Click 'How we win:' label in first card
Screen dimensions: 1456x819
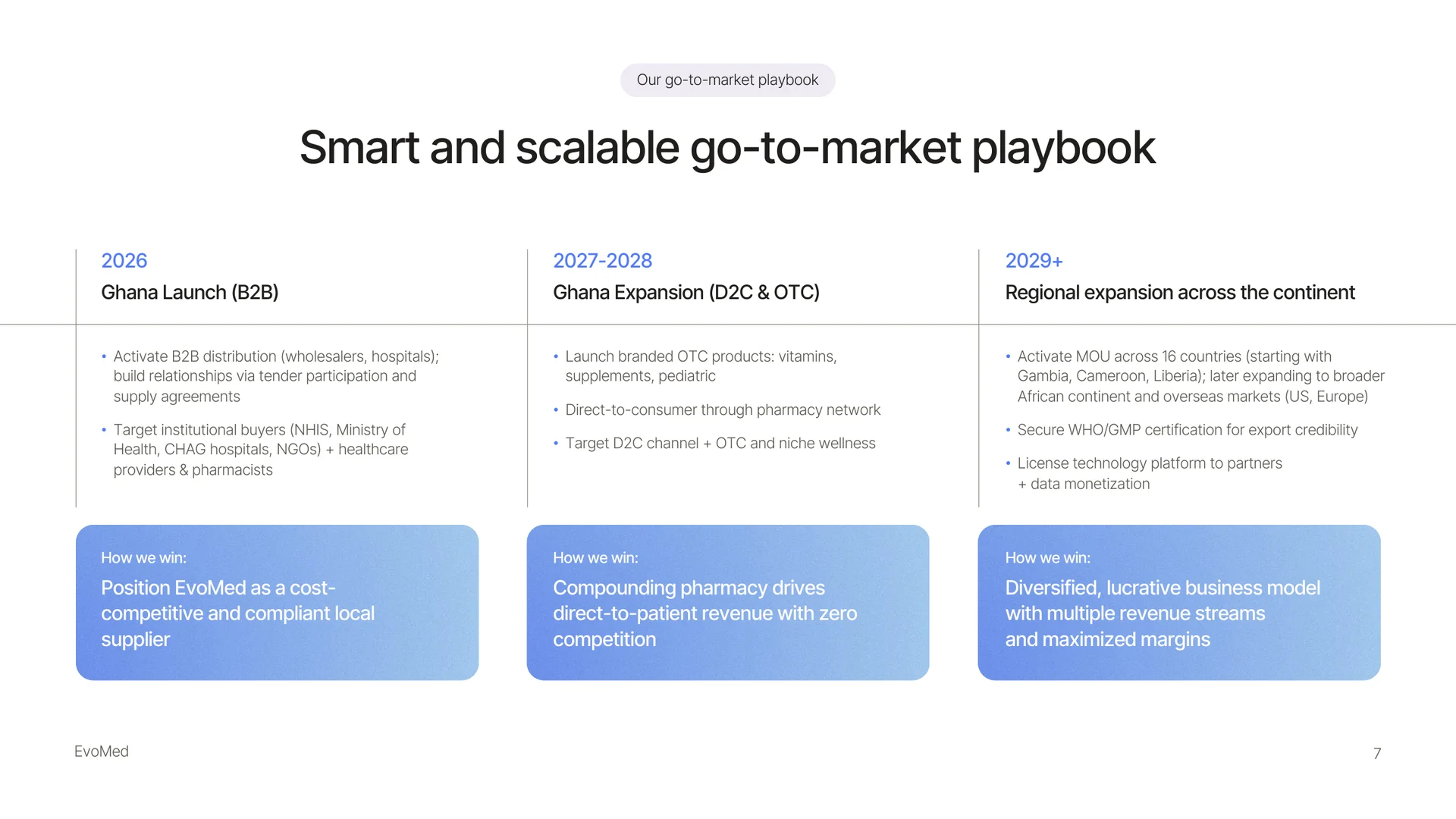point(143,557)
